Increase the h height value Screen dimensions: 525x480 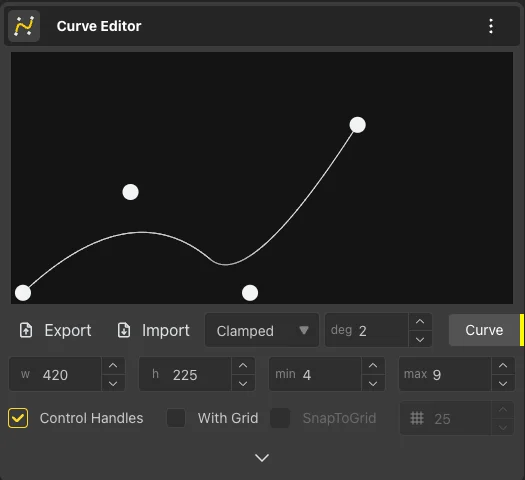243,366
